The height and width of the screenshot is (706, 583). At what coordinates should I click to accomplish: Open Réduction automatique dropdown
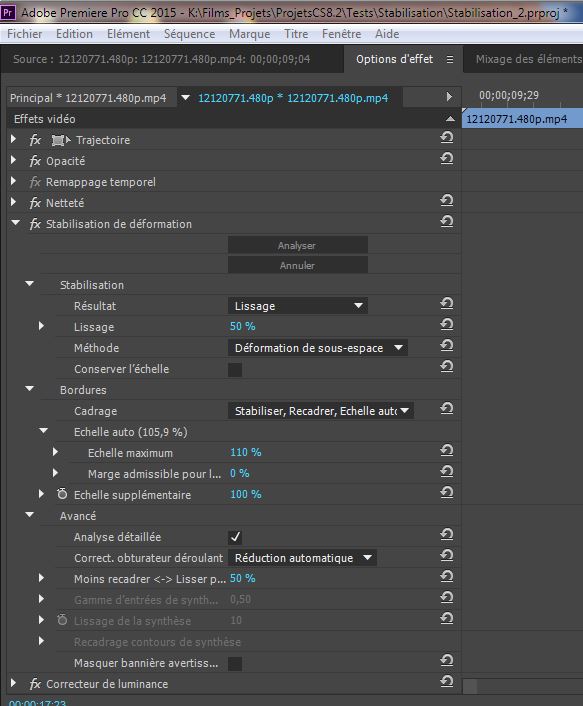coord(302,558)
